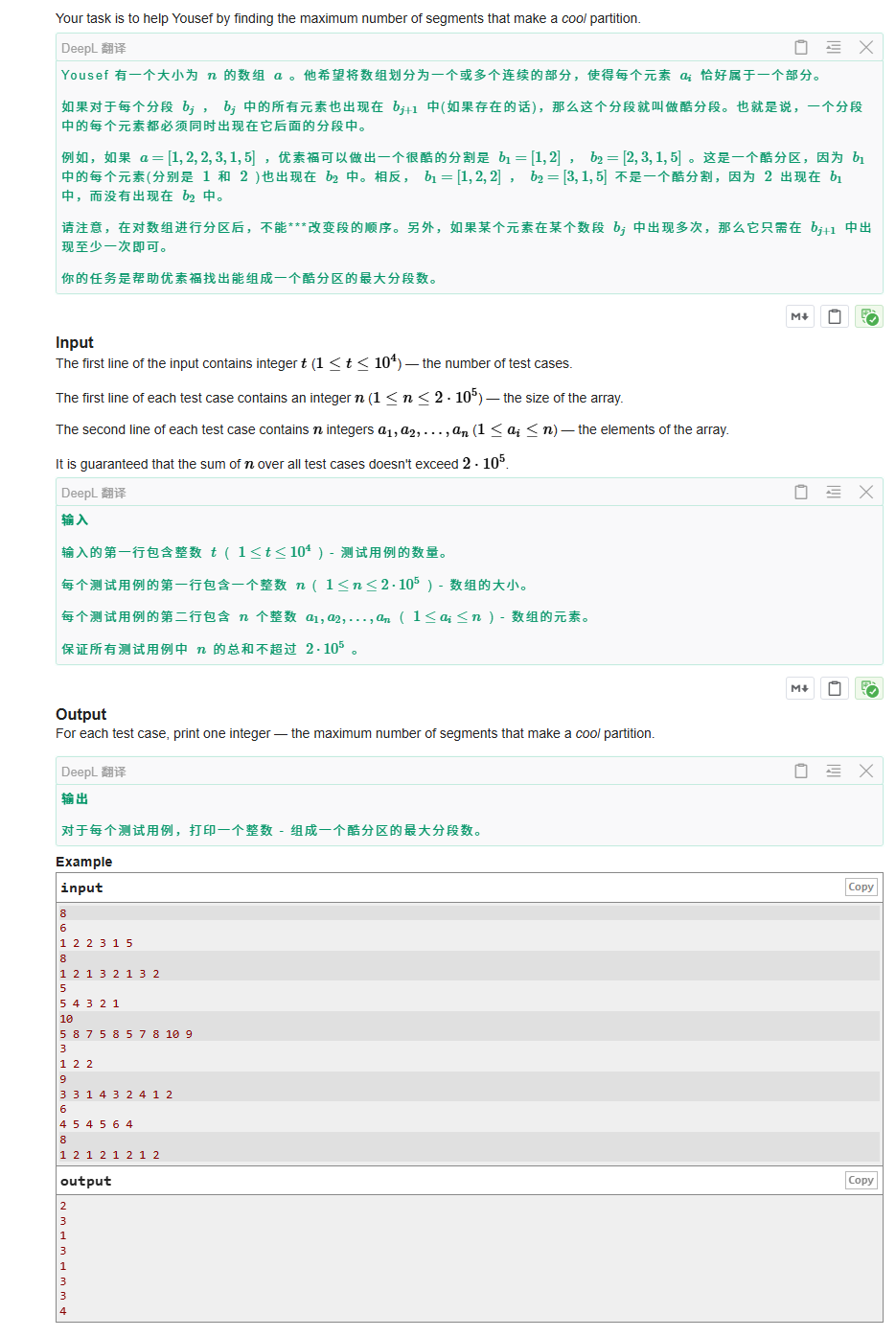Click the 'DeepL 翻译' label of the 输出 panel
This screenshot has width=896, height=1337.
point(94,772)
